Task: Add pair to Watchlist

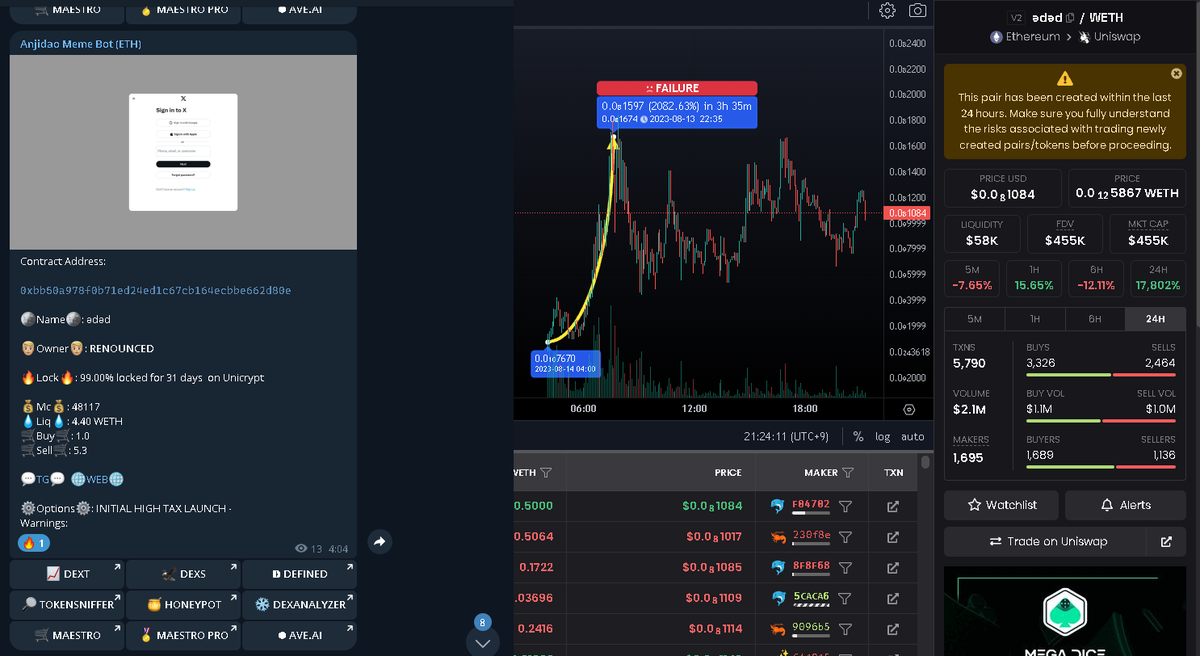Action: [x=1002, y=505]
